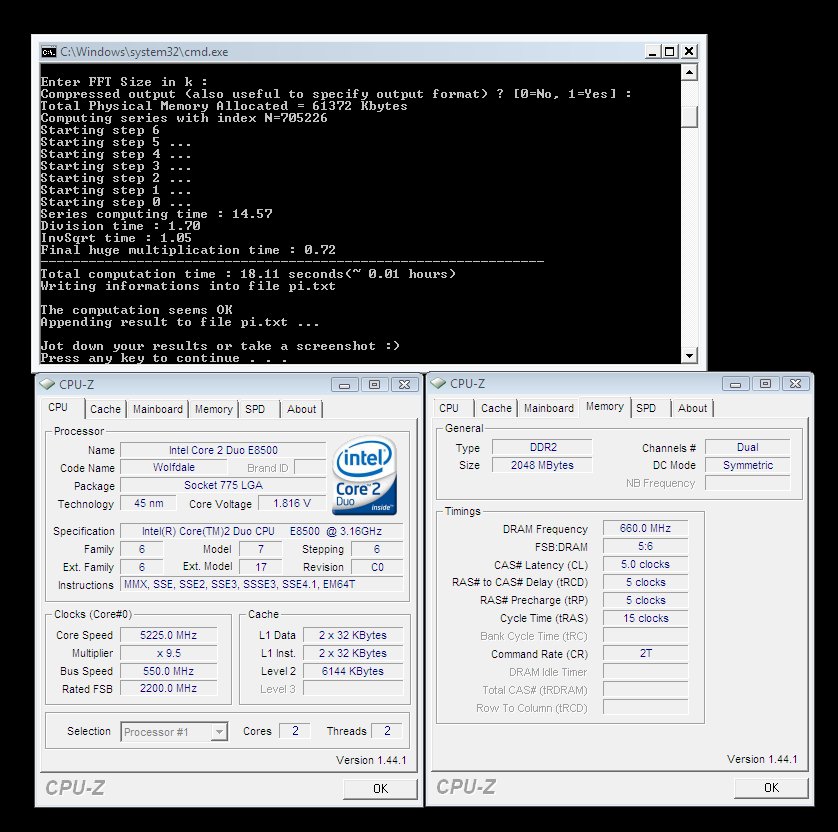Click the cmd window scrollbar thumb
This screenshot has height=832, width=838.
point(689,116)
